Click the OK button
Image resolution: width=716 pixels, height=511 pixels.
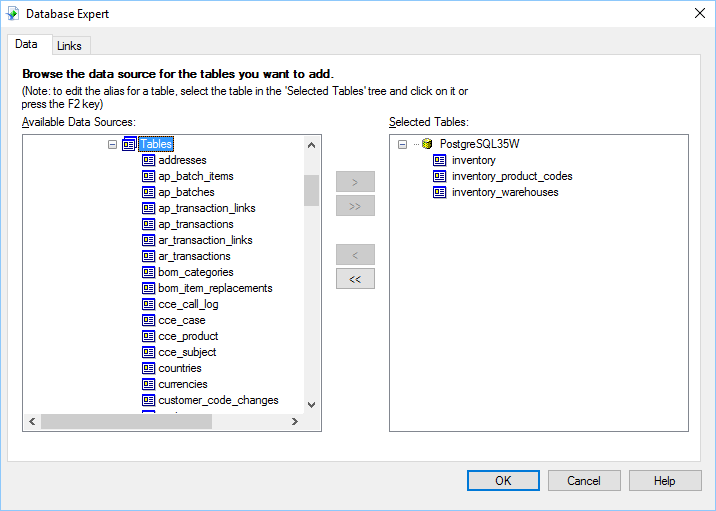click(x=503, y=480)
